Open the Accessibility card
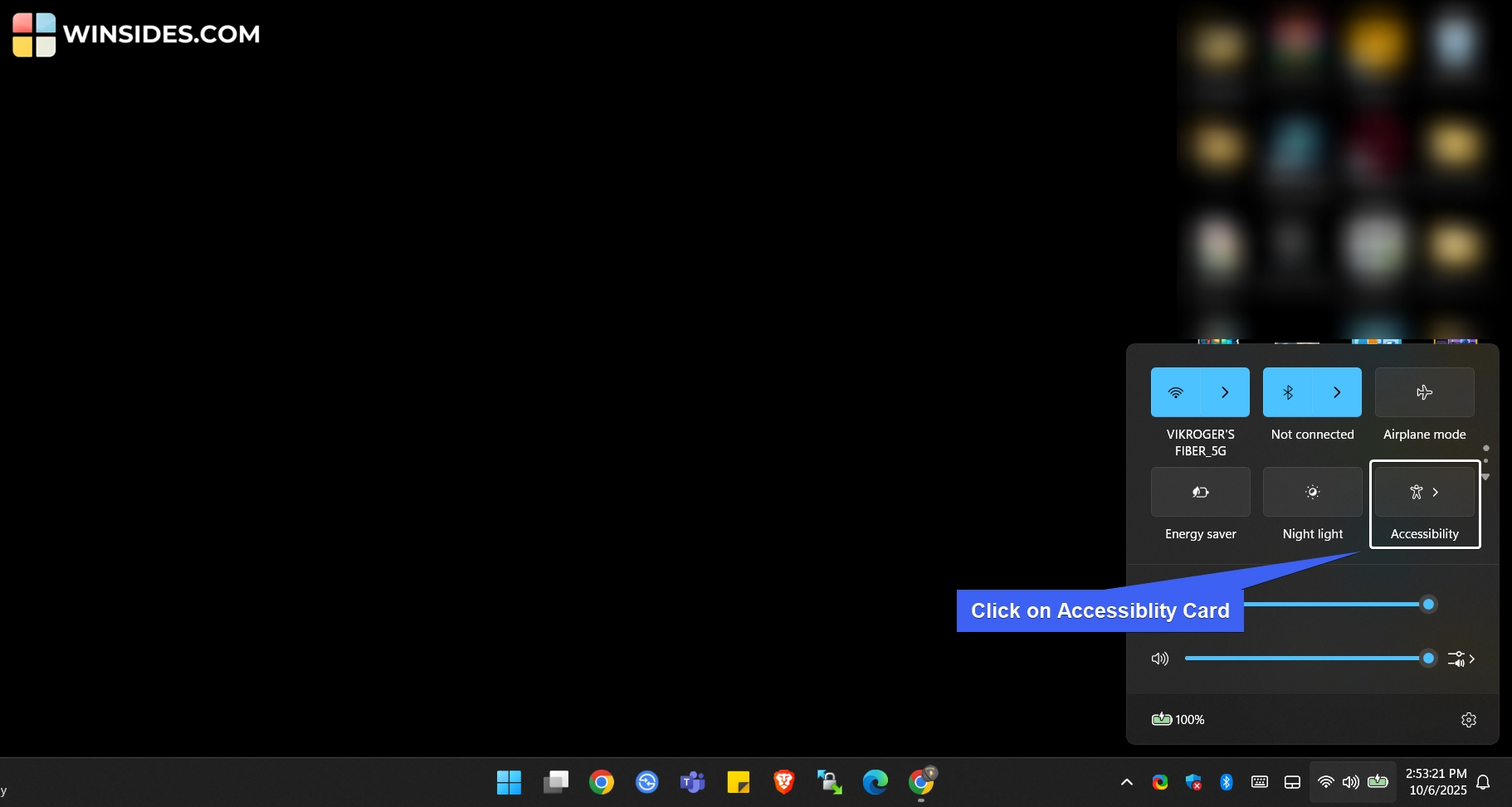The width and height of the screenshot is (1512, 807). (1424, 493)
